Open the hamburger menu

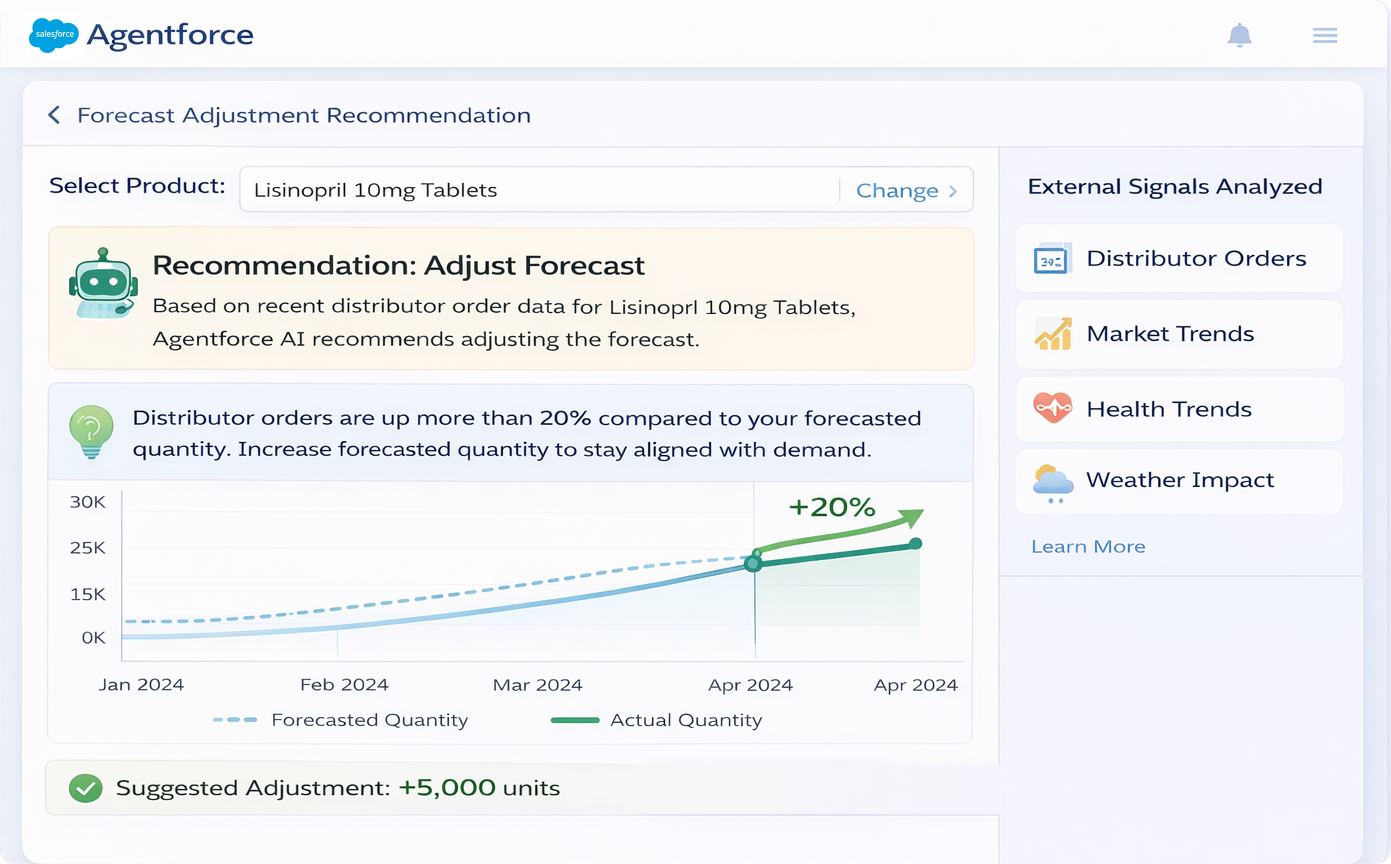tap(1325, 35)
